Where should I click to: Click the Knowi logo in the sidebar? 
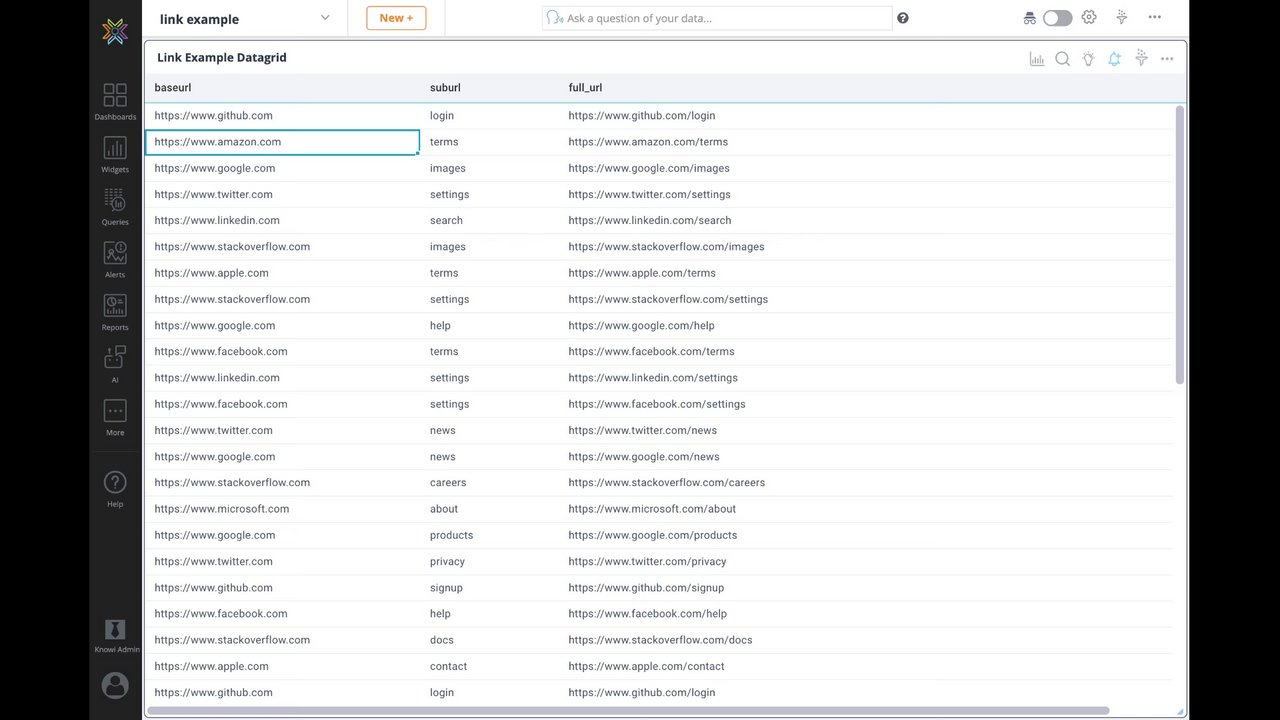click(x=115, y=31)
